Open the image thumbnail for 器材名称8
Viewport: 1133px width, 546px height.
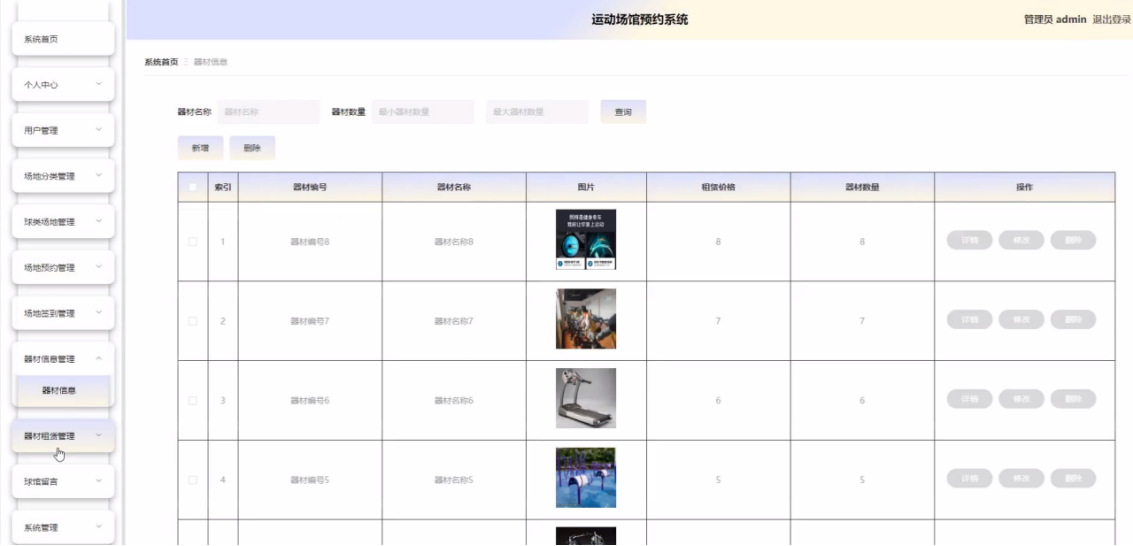tap(586, 239)
